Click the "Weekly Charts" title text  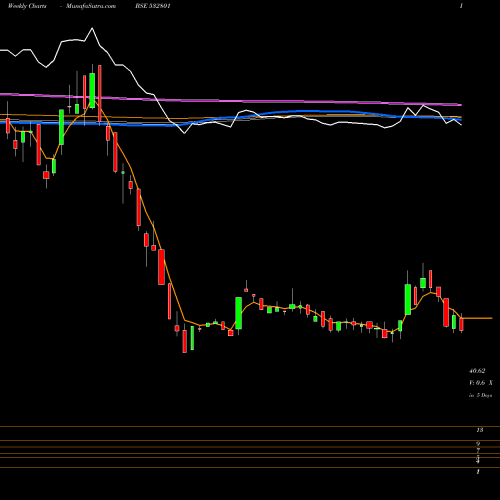point(27,6)
